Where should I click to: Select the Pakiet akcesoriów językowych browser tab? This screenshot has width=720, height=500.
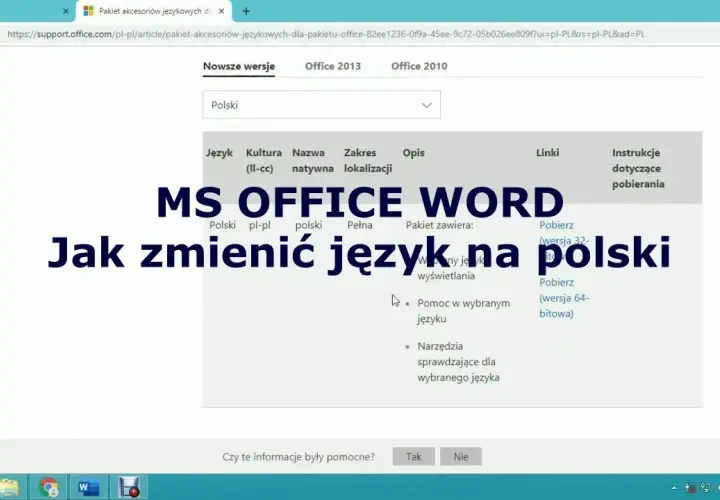155,11
